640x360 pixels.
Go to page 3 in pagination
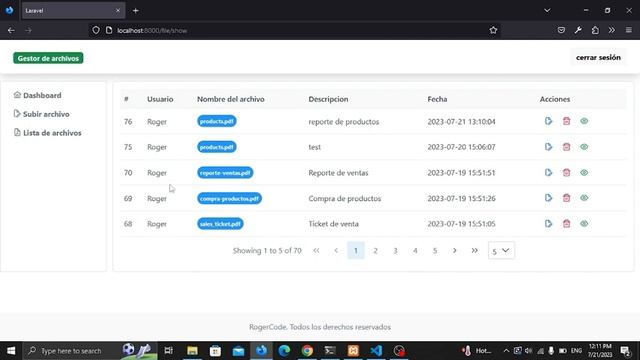[x=395, y=251]
